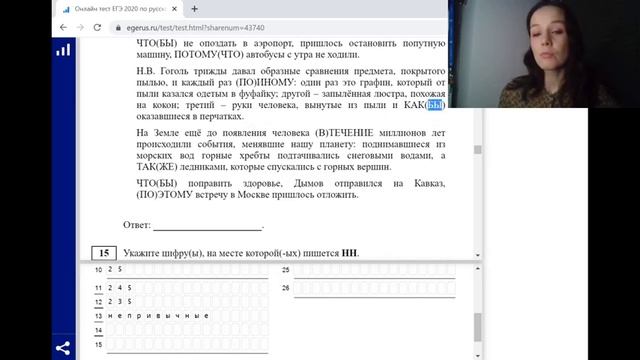This screenshot has width=640, height=360.
Task: Click answer row 10 field
Action: (x=187, y=270)
